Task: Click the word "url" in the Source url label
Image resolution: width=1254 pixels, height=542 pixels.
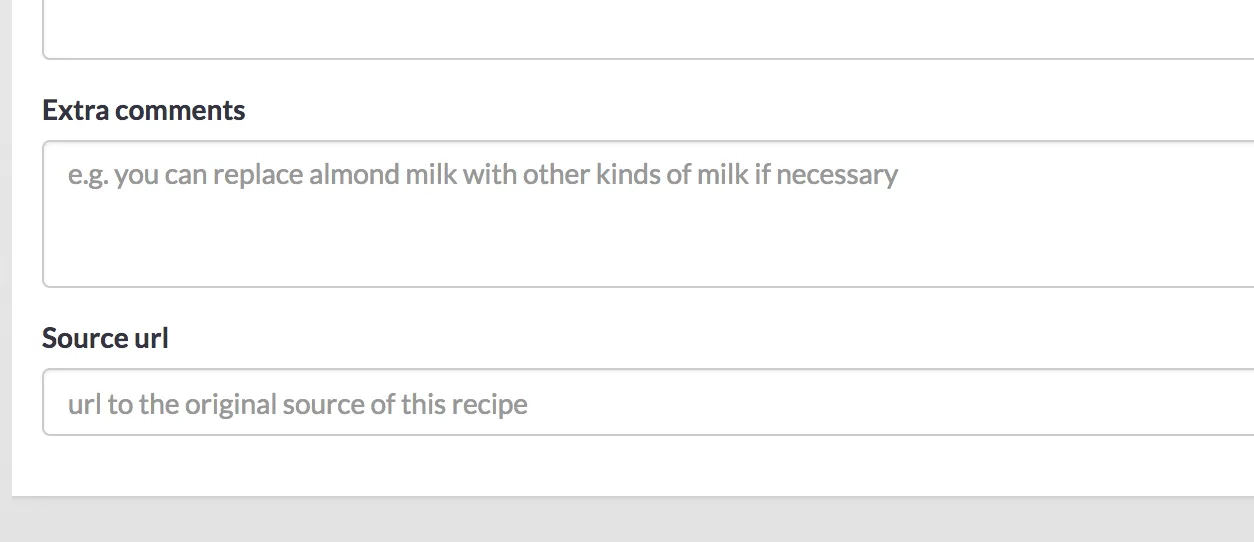Action: [151, 339]
